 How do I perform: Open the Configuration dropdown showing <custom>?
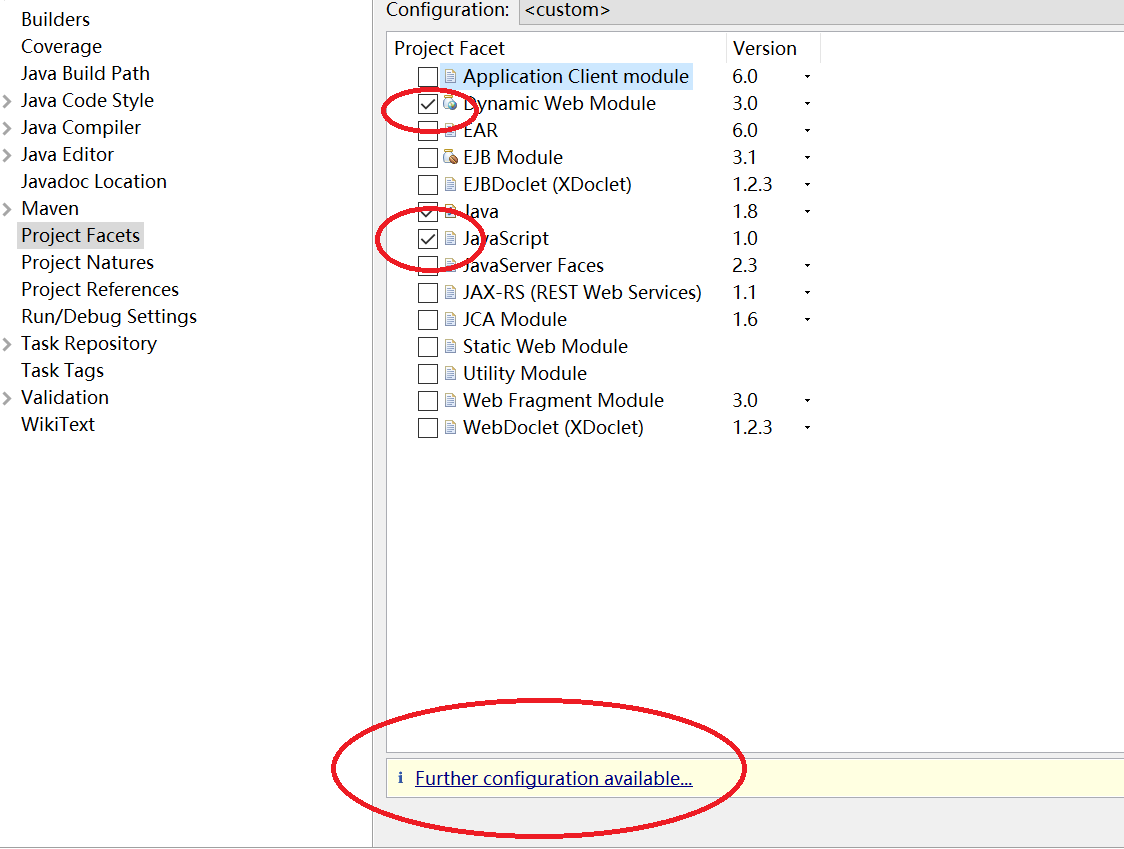click(700, 11)
